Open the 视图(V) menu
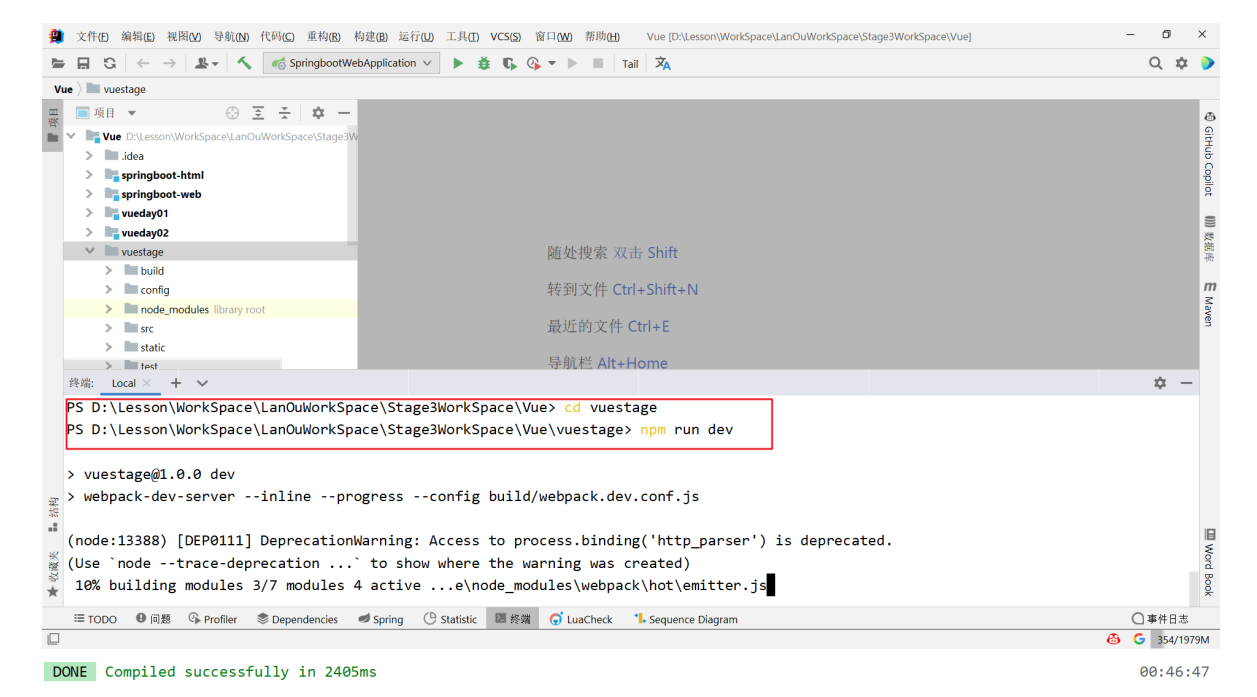Viewport: 1257px width, 697px height. click(x=184, y=37)
